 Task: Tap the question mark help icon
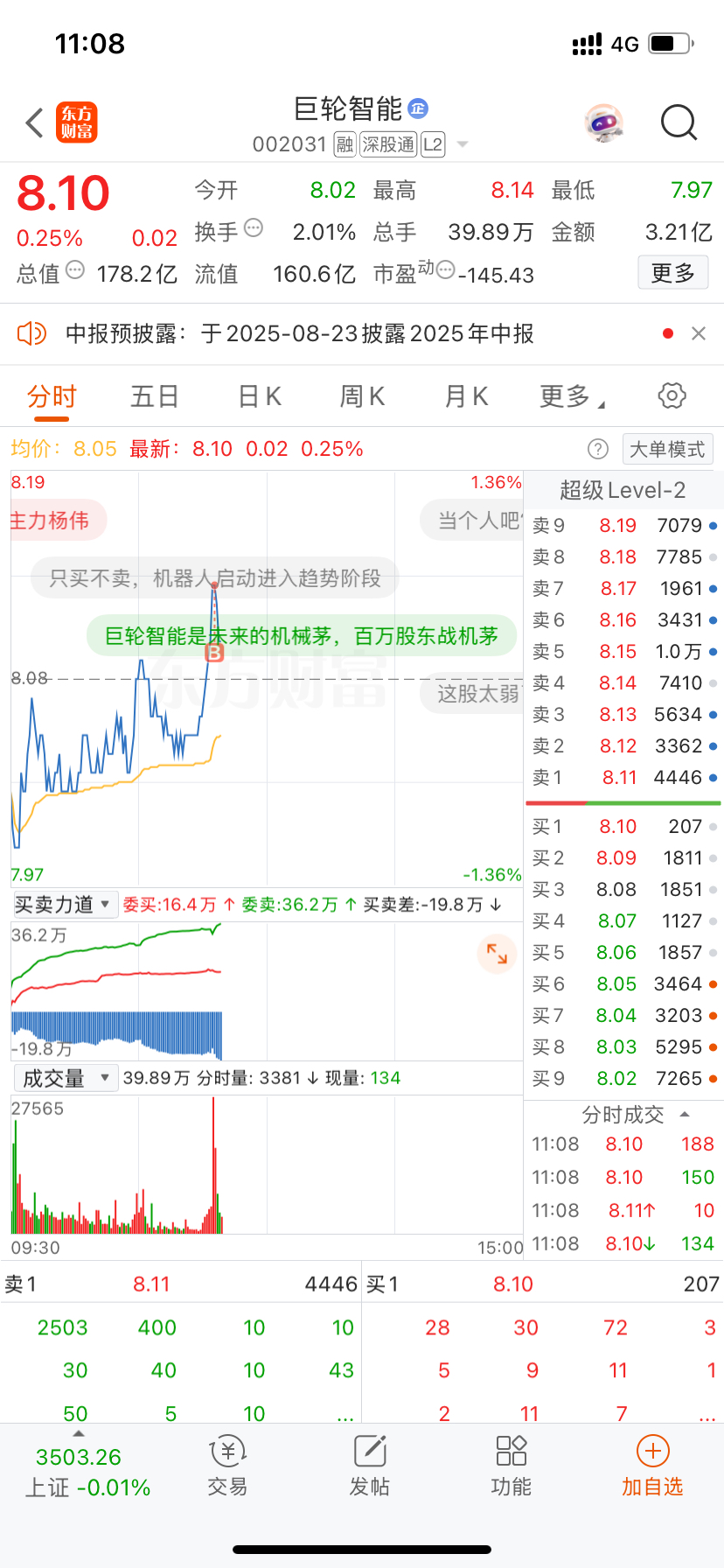coord(598,449)
